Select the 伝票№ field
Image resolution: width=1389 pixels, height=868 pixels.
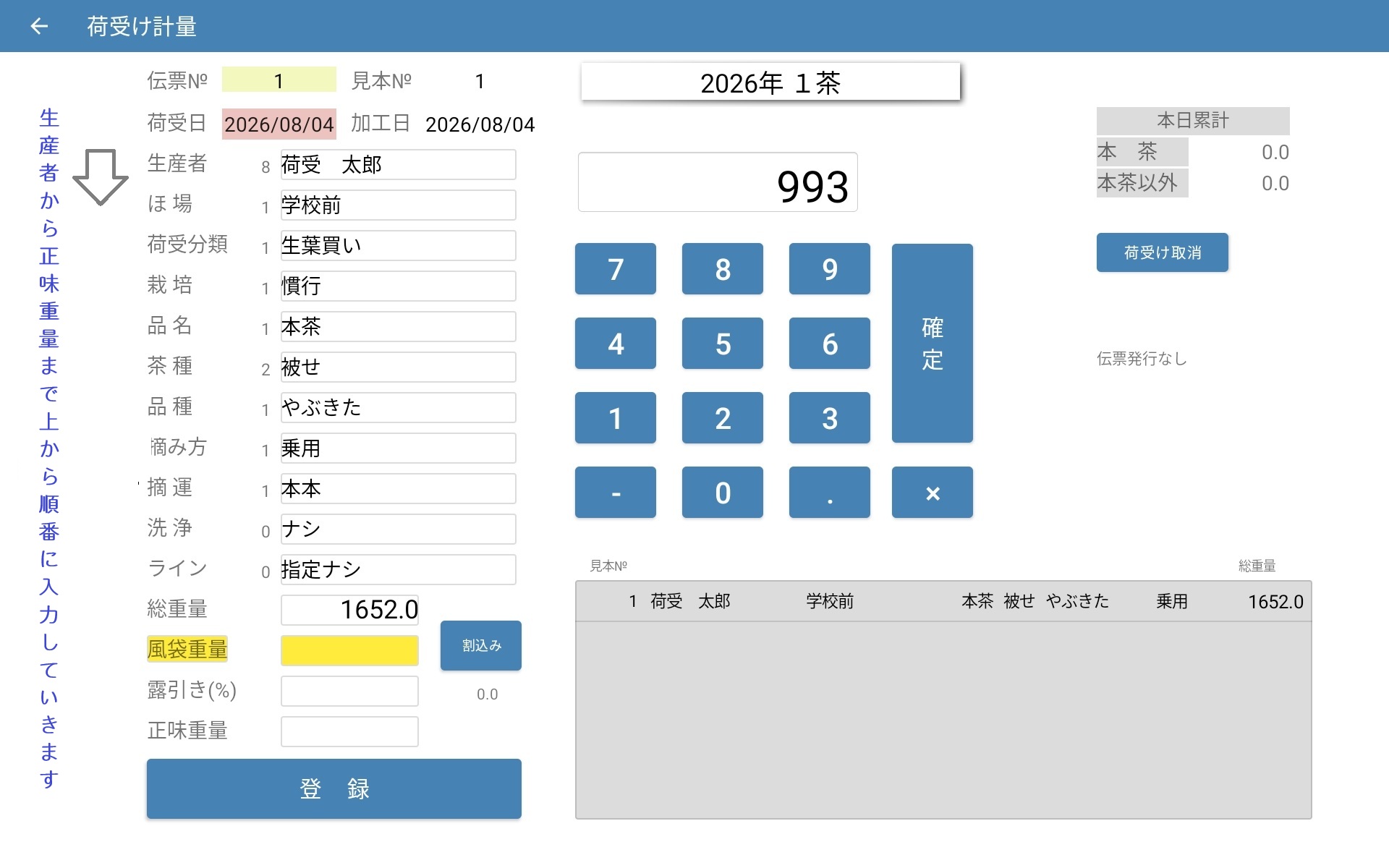(x=279, y=80)
